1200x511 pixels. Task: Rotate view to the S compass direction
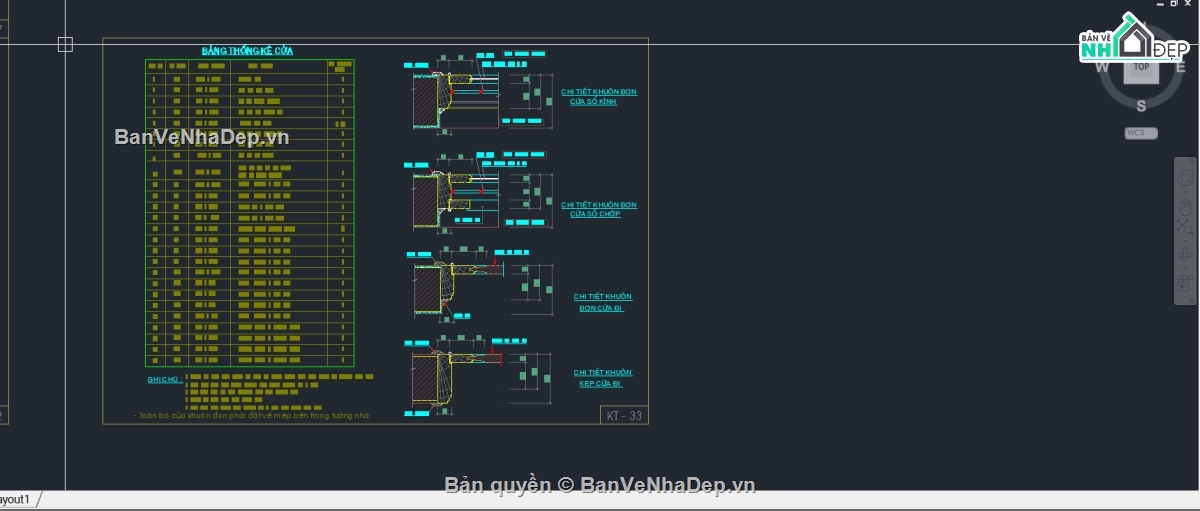1141,104
